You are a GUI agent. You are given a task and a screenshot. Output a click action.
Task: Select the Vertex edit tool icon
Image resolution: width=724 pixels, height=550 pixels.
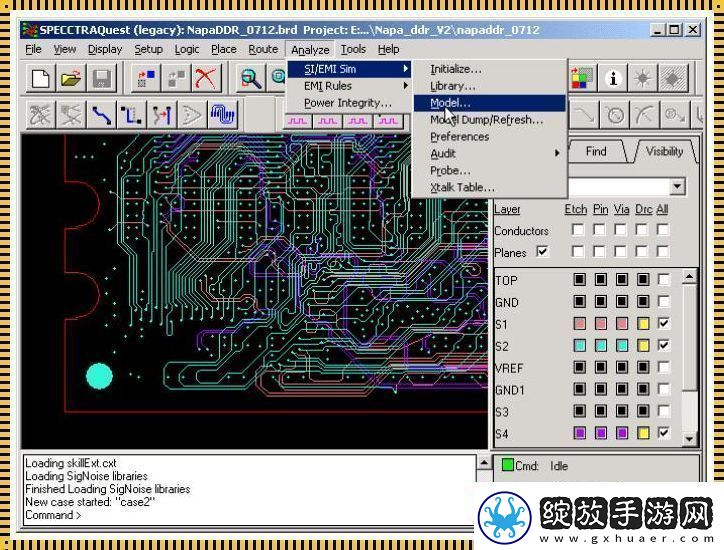[x=162, y=115]
